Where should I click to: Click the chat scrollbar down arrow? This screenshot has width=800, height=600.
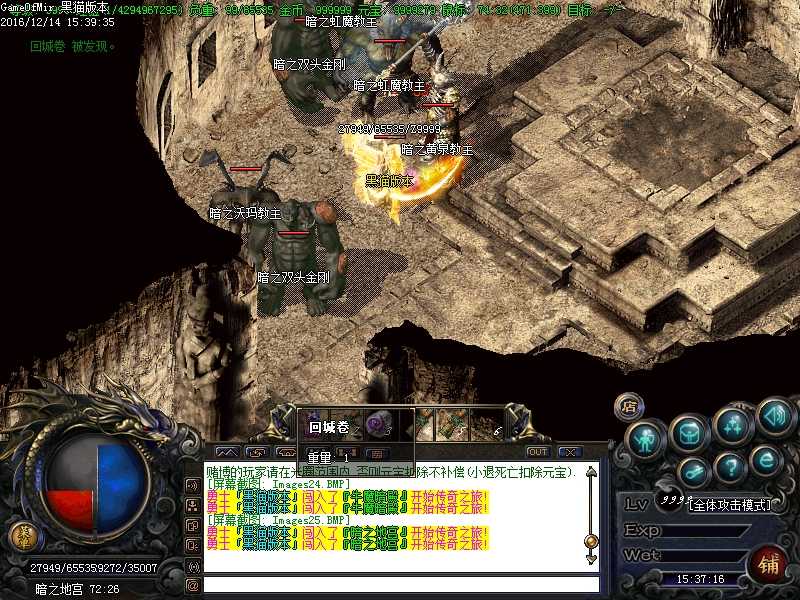tap(591, 559)
